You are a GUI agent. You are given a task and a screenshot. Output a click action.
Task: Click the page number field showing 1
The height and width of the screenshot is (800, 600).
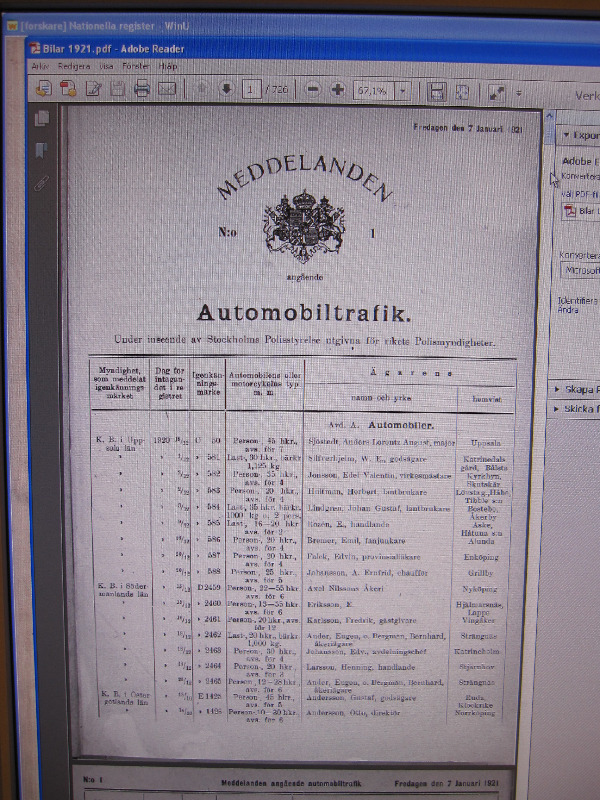coord(251,90)
